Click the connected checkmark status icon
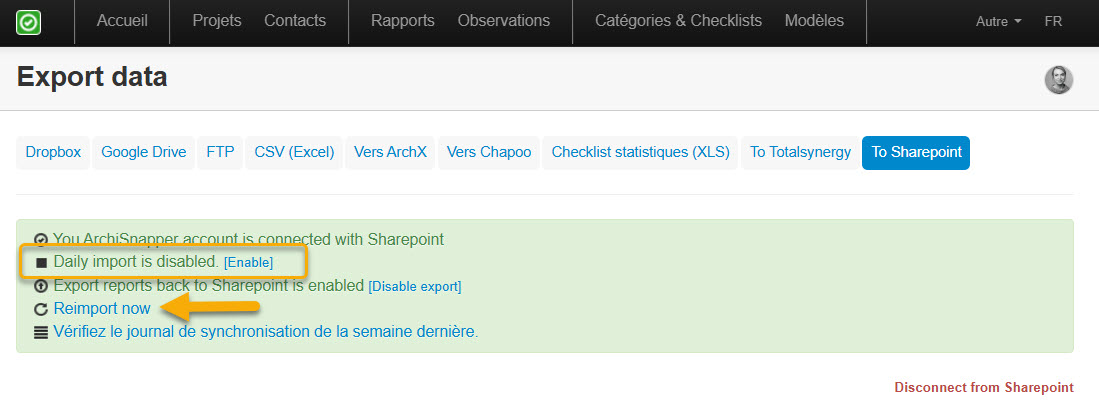1099x416 pixels. click(41, 240)
